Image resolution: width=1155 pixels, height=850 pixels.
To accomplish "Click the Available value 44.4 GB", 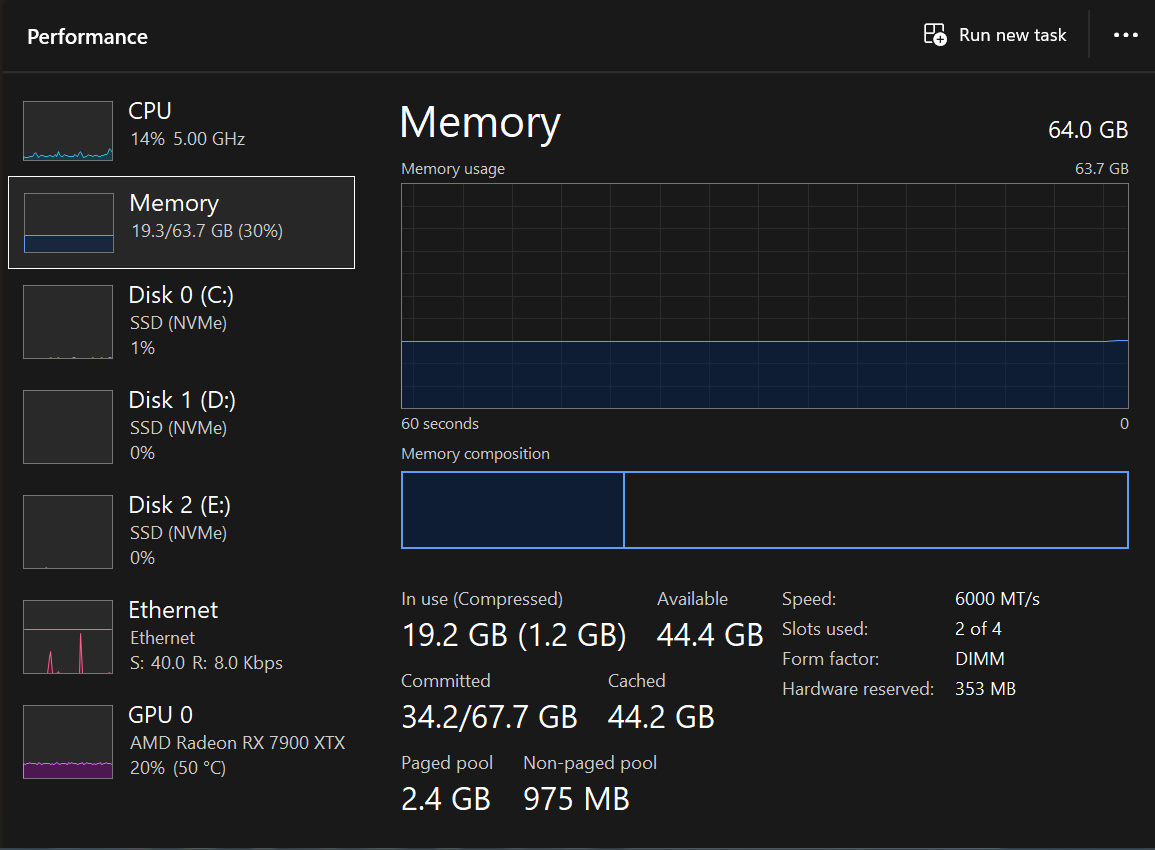I will (710, 635).
